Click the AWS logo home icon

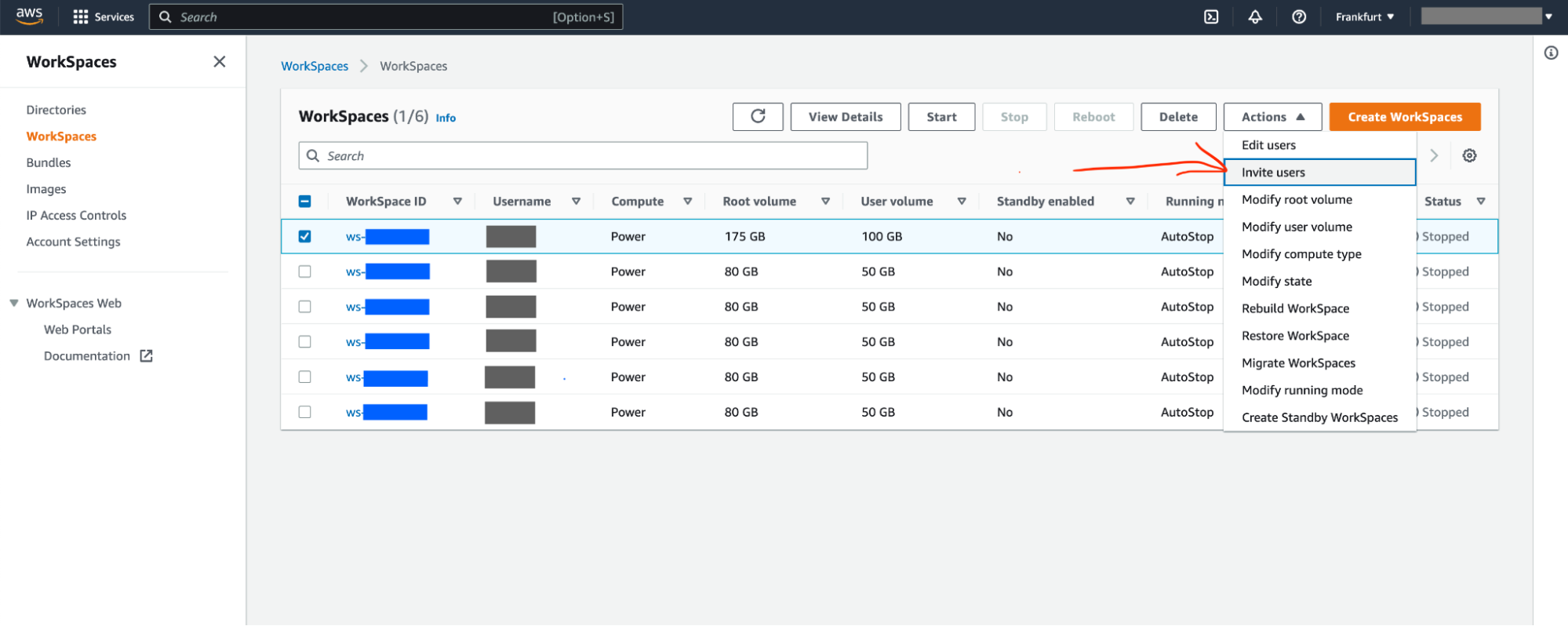[x=30, y=16]
